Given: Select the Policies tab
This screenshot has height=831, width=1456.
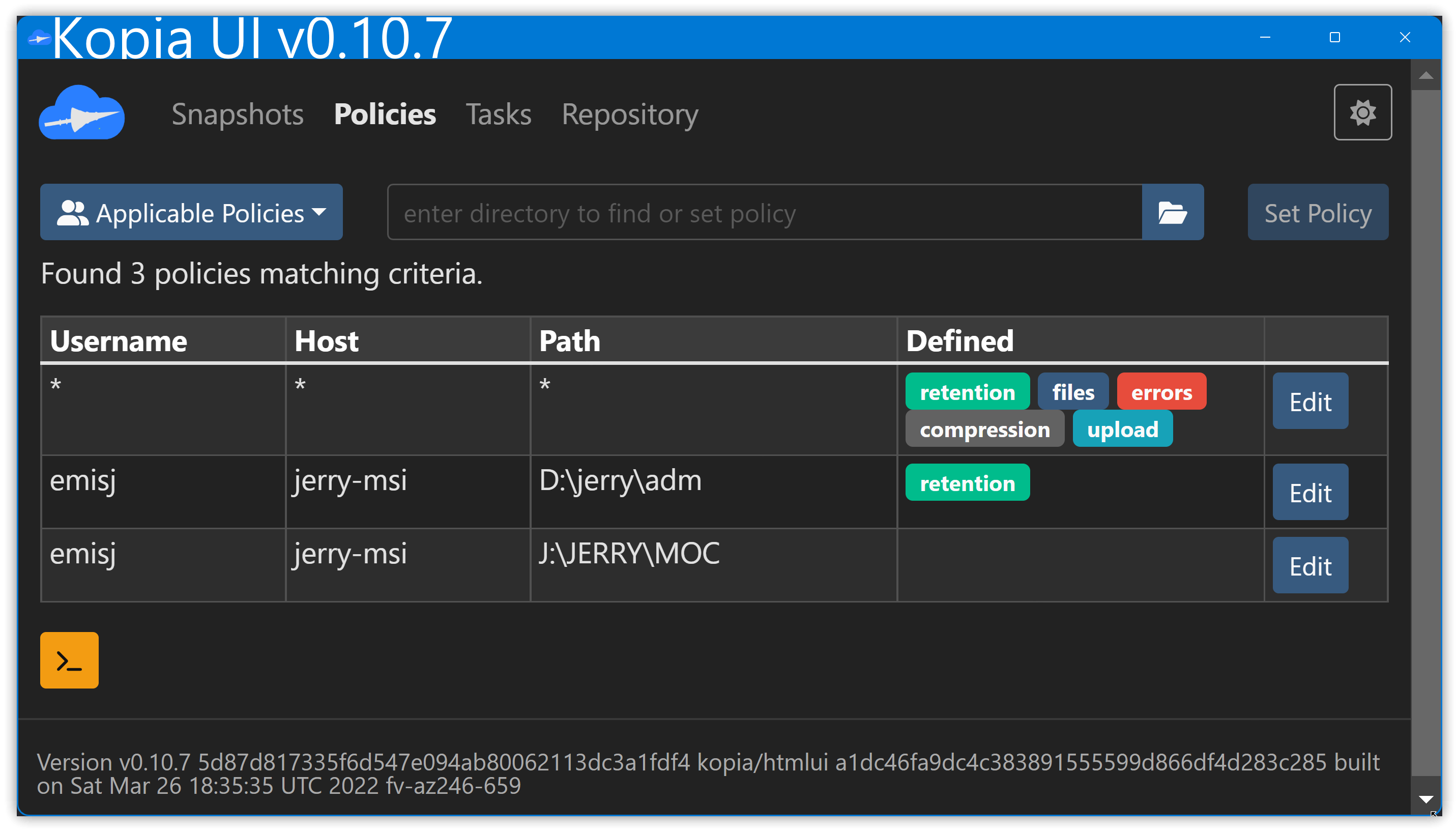Looking at the screenshot, I should click(385, 114).
